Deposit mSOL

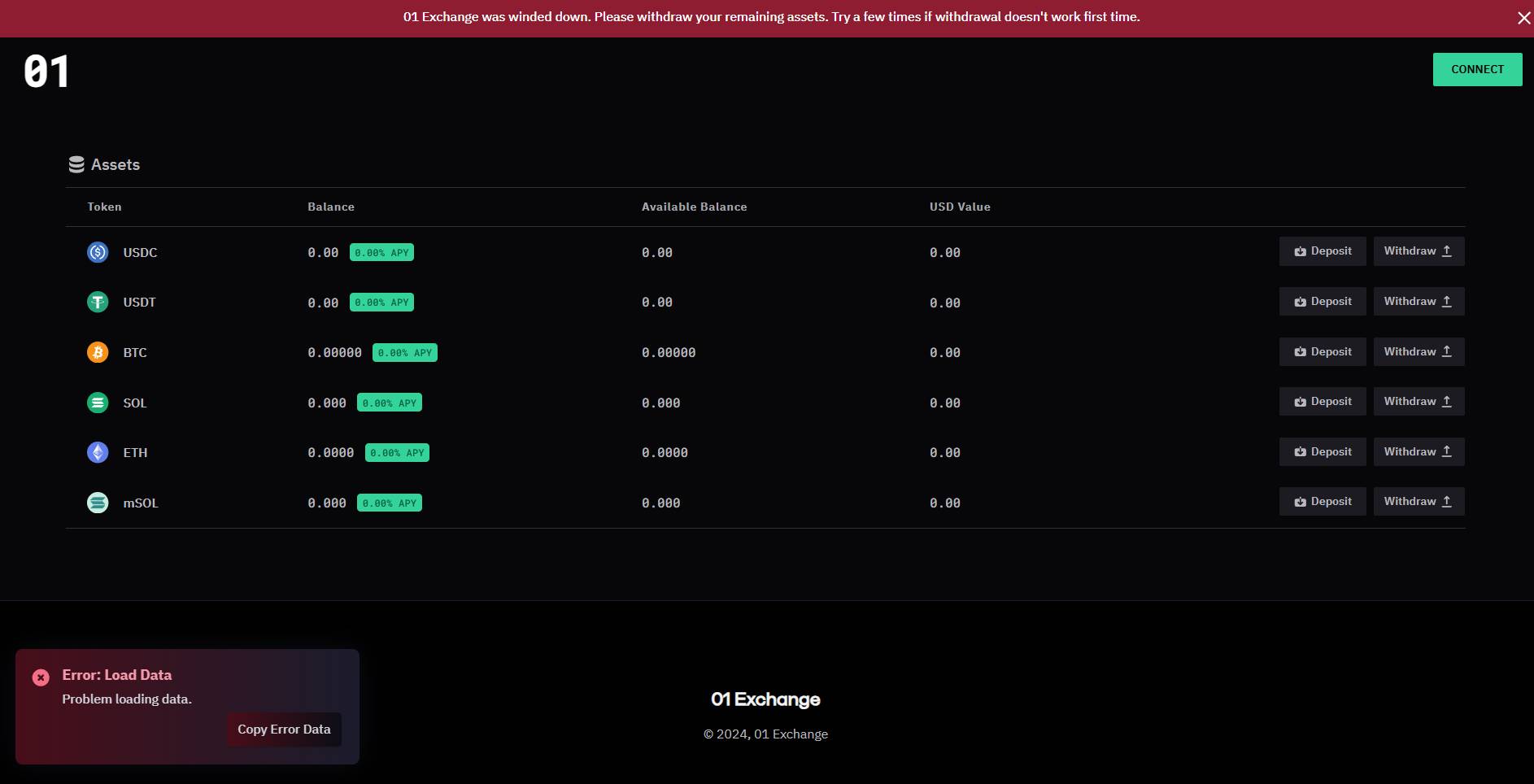pyautogui.click(x=1323, y=502)
